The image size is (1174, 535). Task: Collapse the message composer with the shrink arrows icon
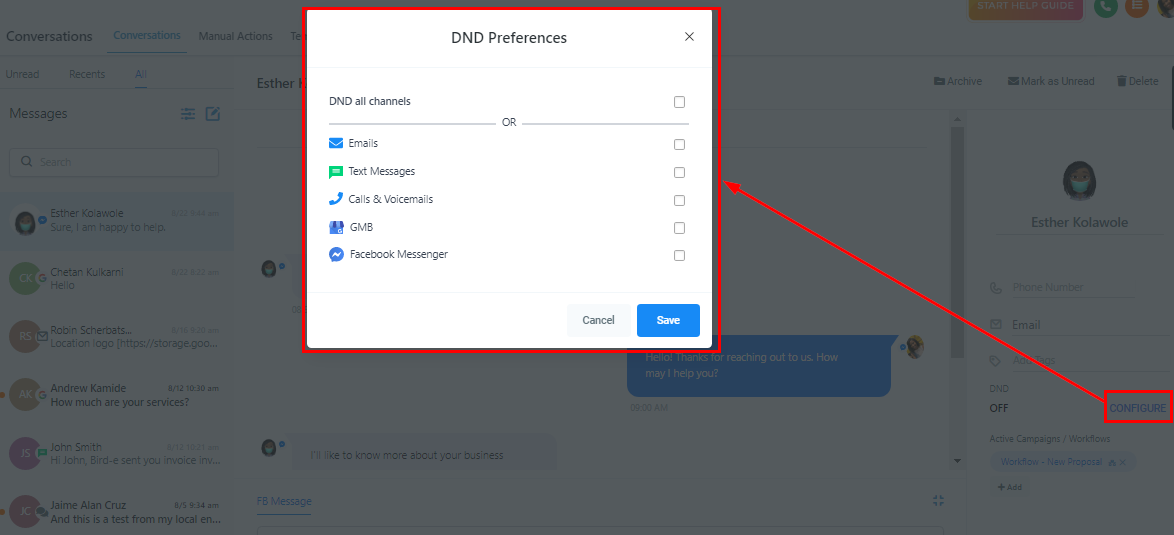pos(938,501)
